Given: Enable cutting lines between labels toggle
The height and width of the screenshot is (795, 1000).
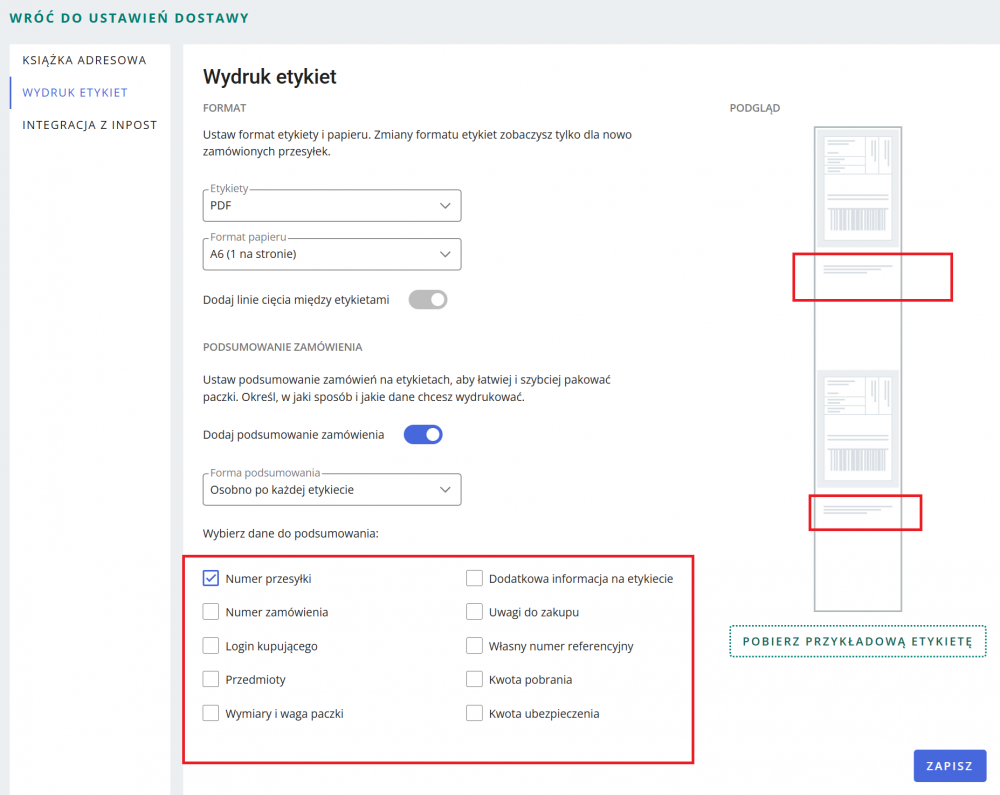Looking at the screenshot, I should click(428, 299).
